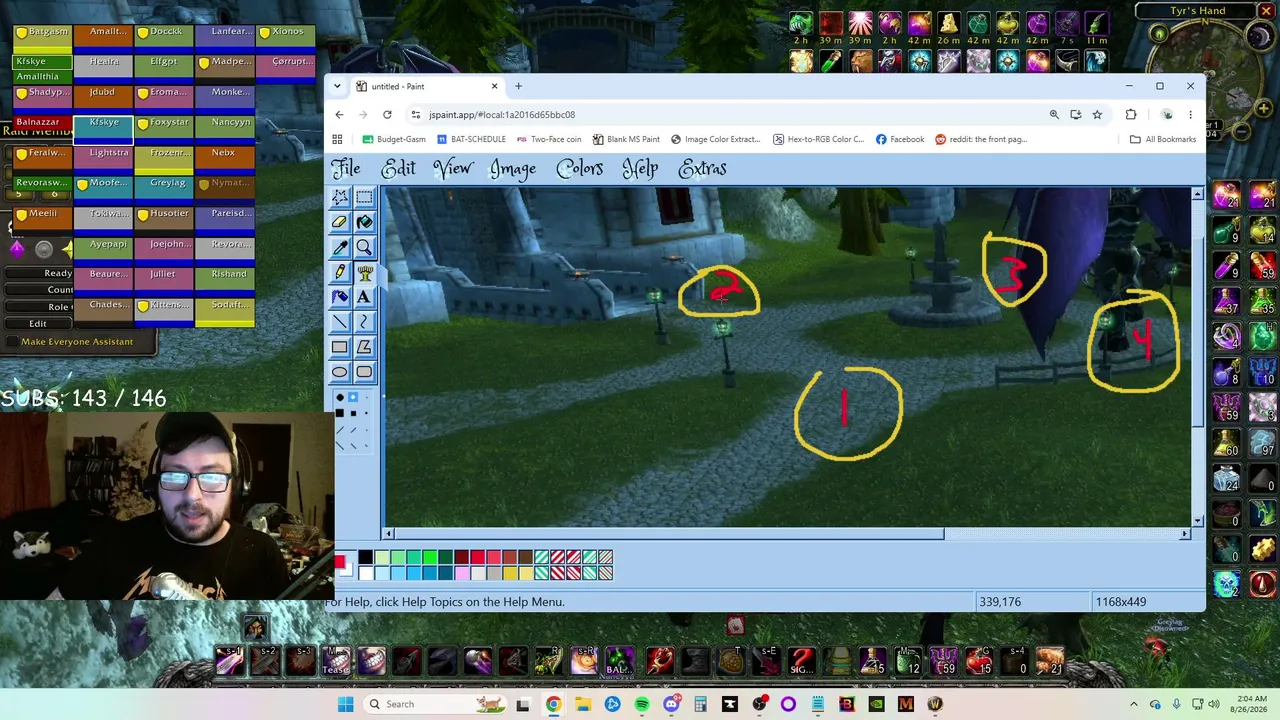Open the Extras menu
The image size is (1280, 720).
(702, 168)
